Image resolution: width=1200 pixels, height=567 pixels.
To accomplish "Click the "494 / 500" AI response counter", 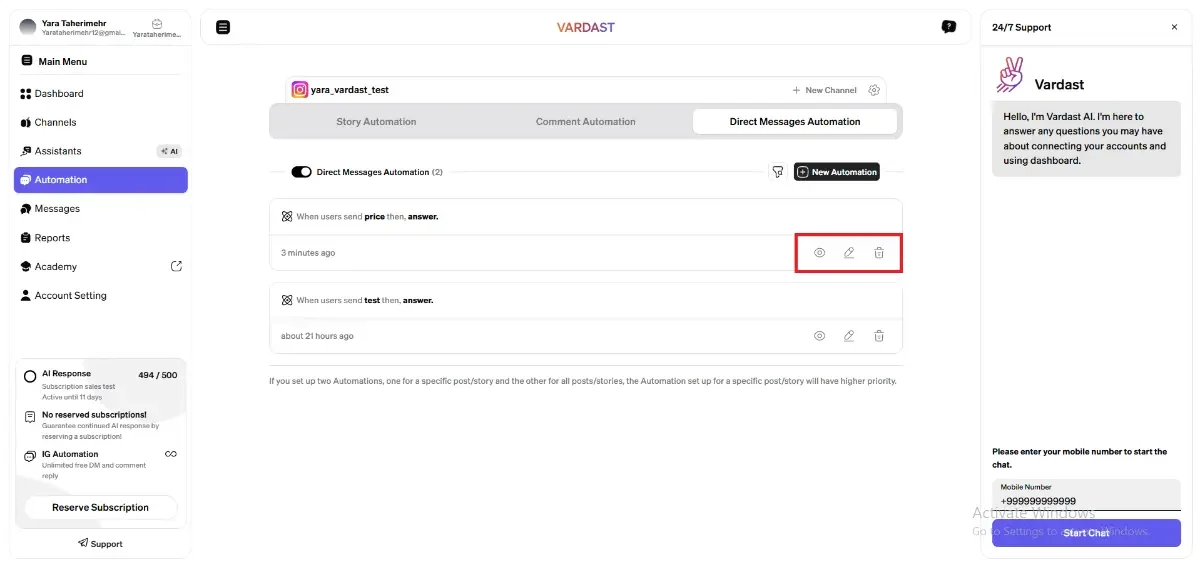I will pyautogui.click(x=158, y=375).
